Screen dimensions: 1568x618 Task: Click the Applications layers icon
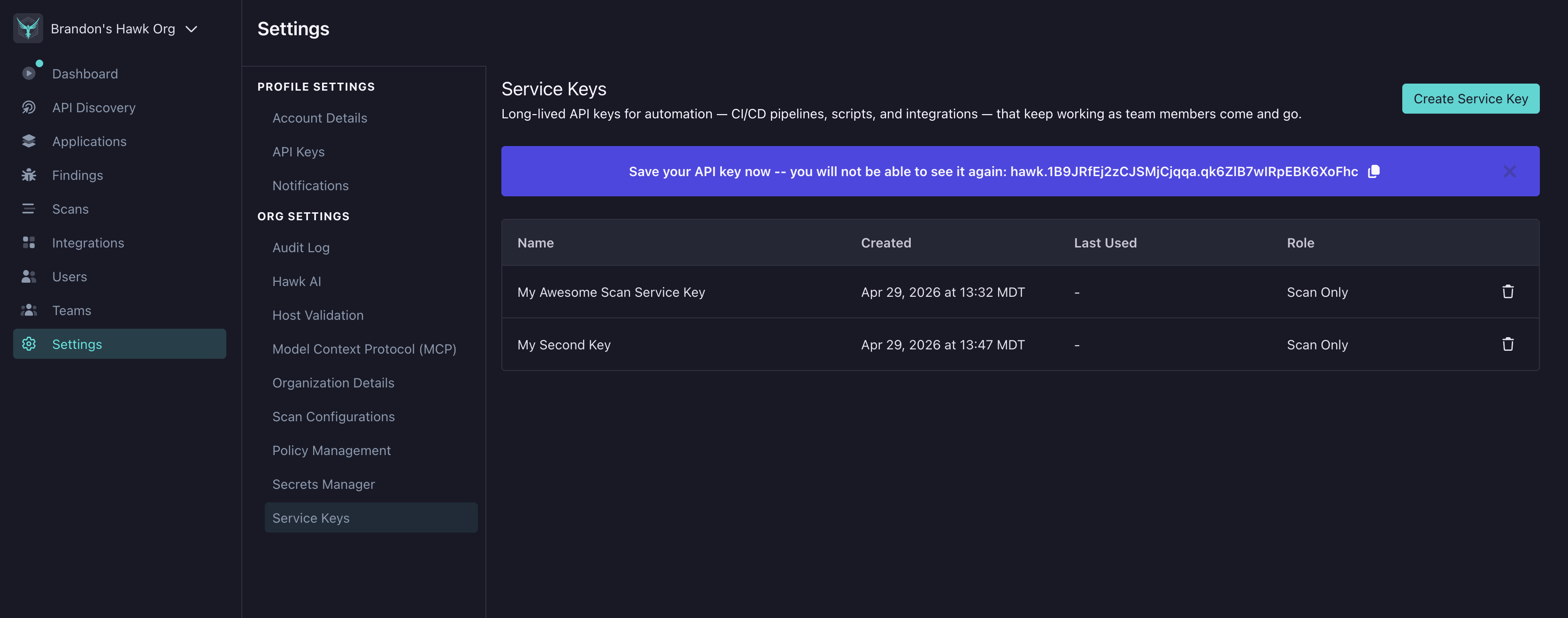click(29, 141)
